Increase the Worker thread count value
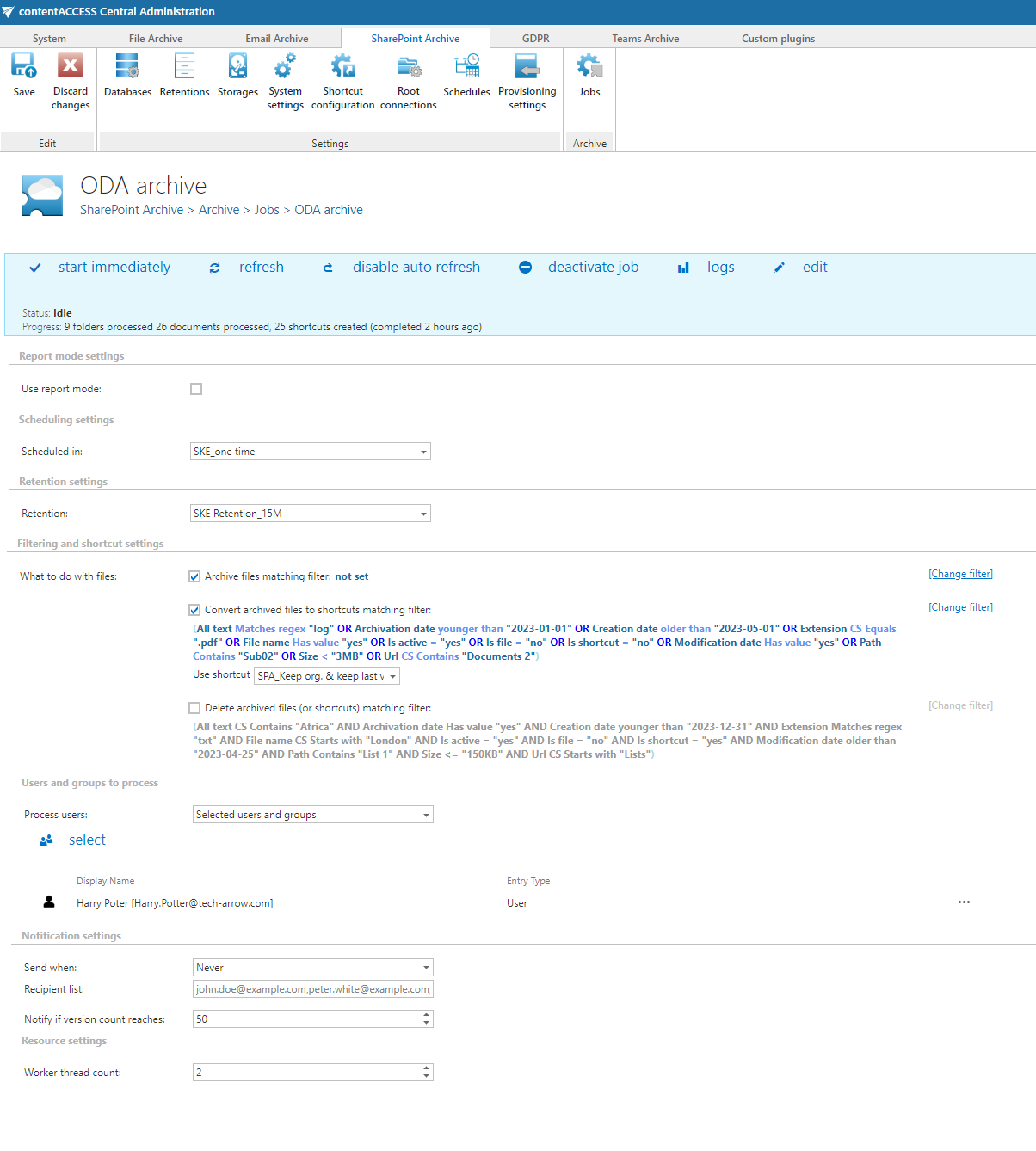Screen dimensions: 1036x1151 coord(426,1068)
